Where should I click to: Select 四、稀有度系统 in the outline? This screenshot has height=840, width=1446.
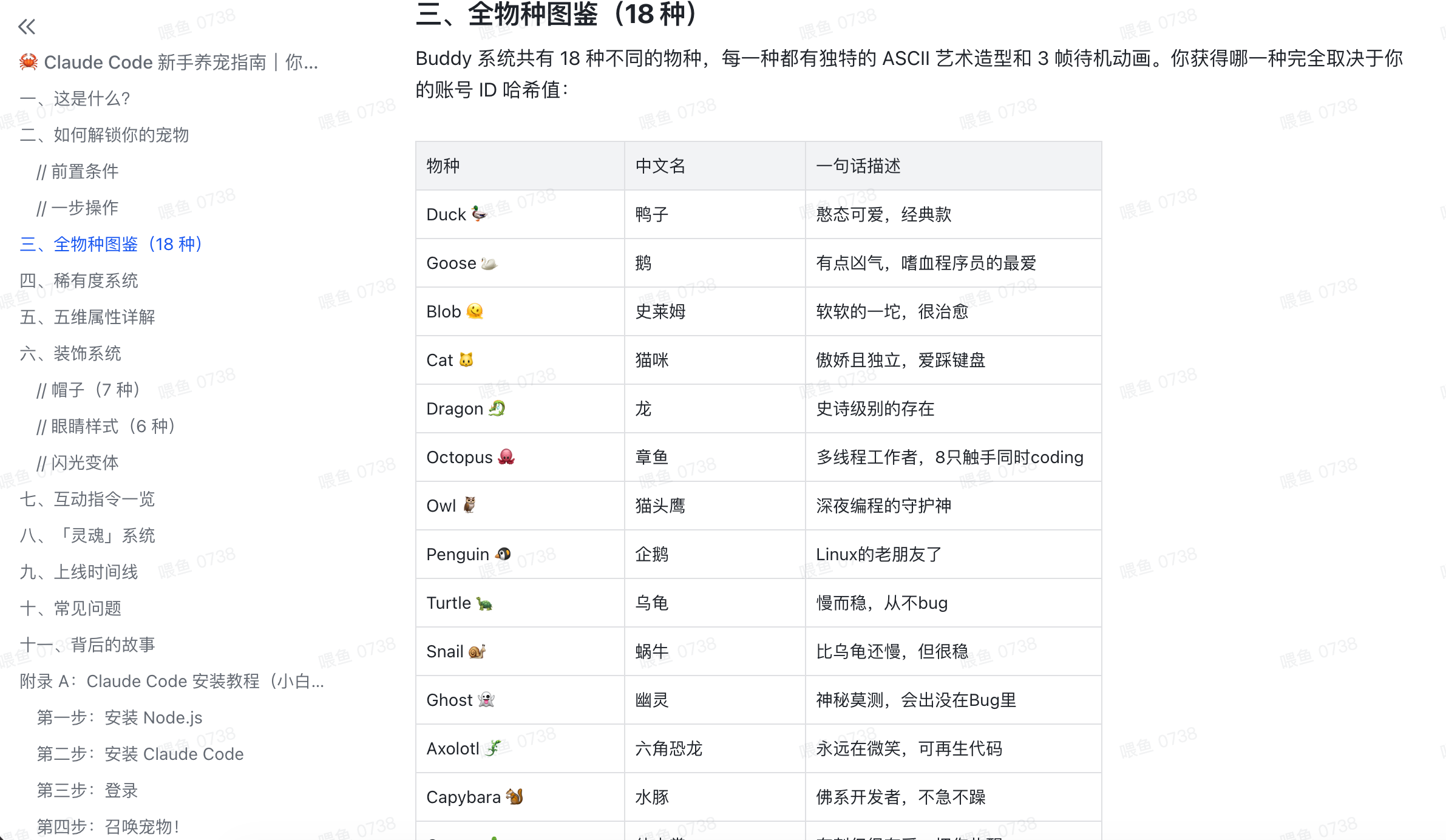coord(78,280)
